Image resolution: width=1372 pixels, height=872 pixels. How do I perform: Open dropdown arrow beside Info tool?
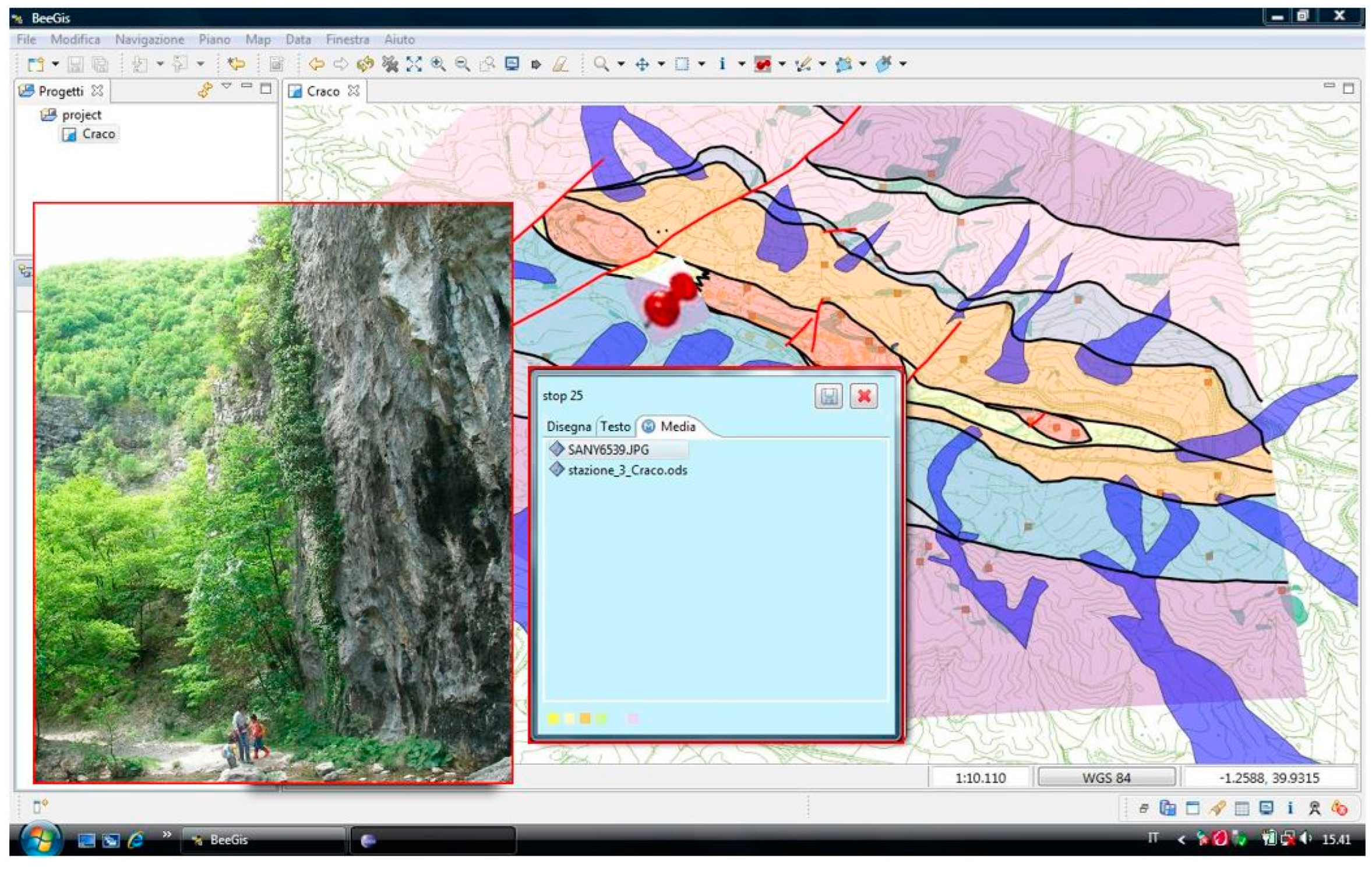tap(742, 64)
